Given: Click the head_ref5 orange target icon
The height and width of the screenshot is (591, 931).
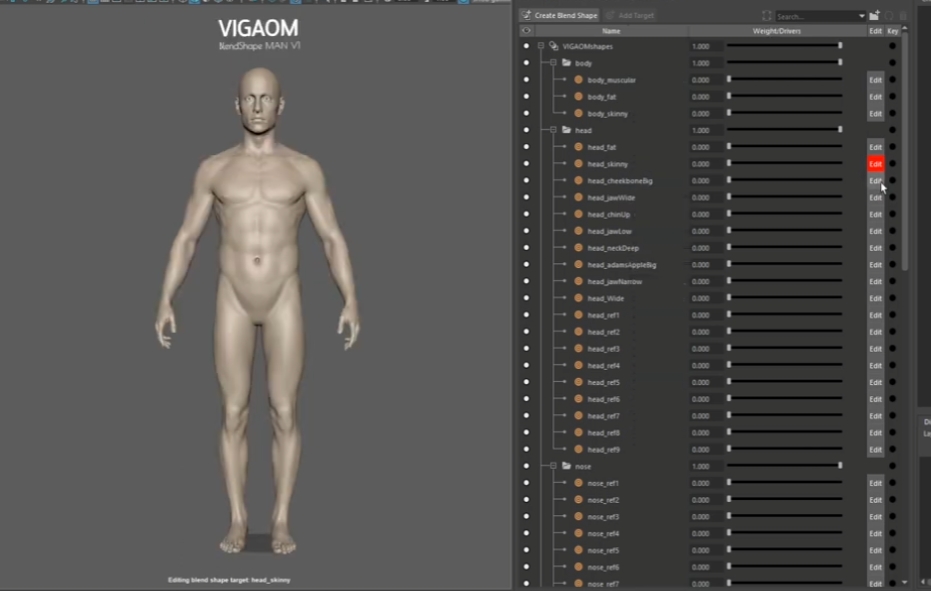Looking at the screenshot, I should click(x=578, y=382).
